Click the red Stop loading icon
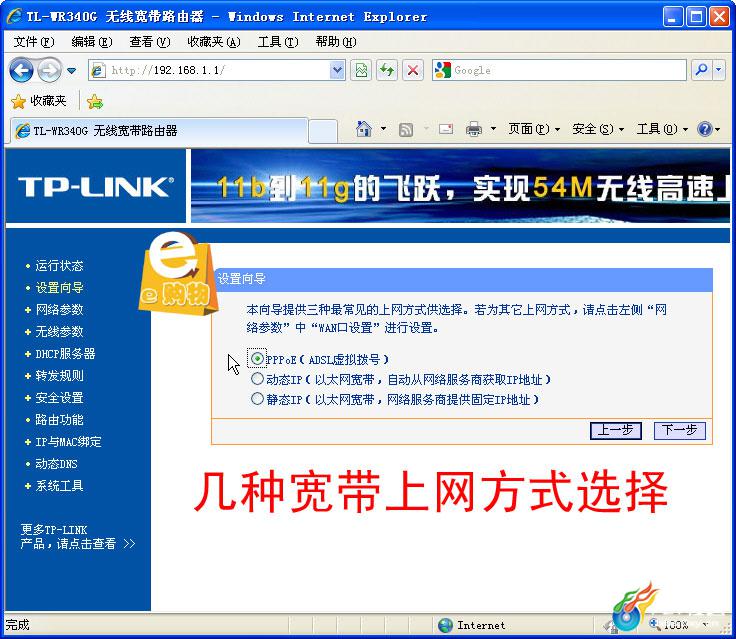Screen dimensions: 736x639 (413, 70)
